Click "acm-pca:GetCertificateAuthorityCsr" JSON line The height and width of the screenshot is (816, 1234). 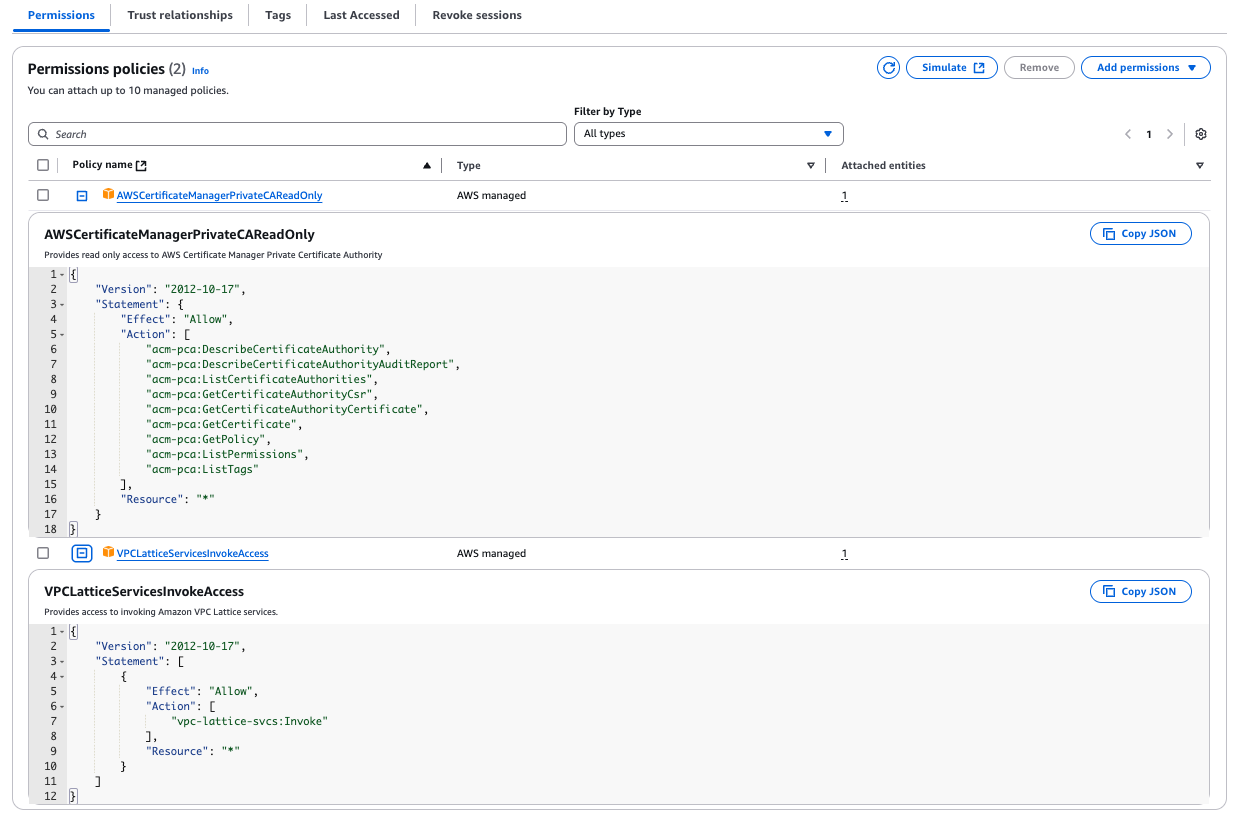(262, 394)
